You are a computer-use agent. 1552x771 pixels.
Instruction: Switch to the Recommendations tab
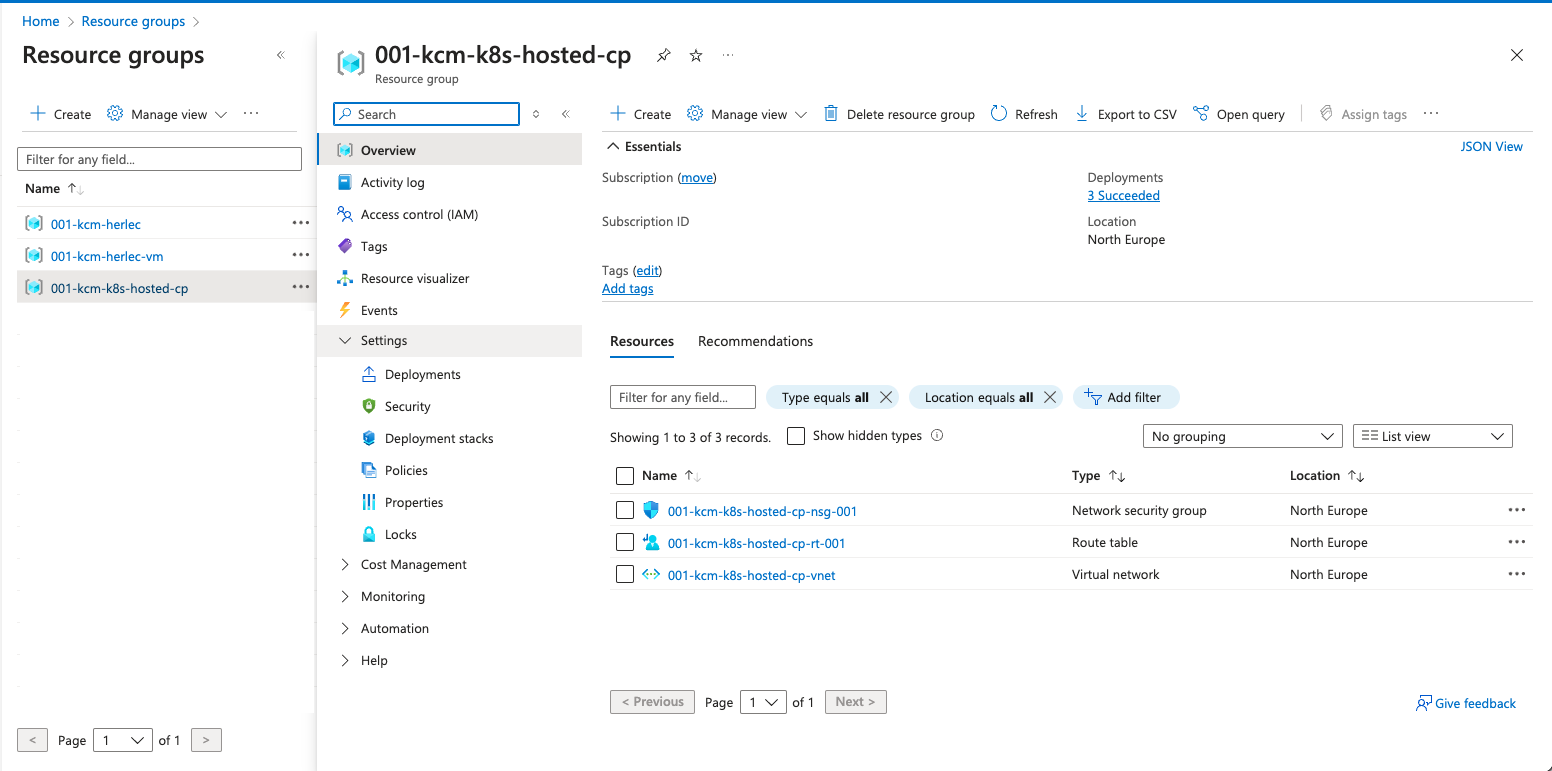pyautogui.click(x=755, y=341)
